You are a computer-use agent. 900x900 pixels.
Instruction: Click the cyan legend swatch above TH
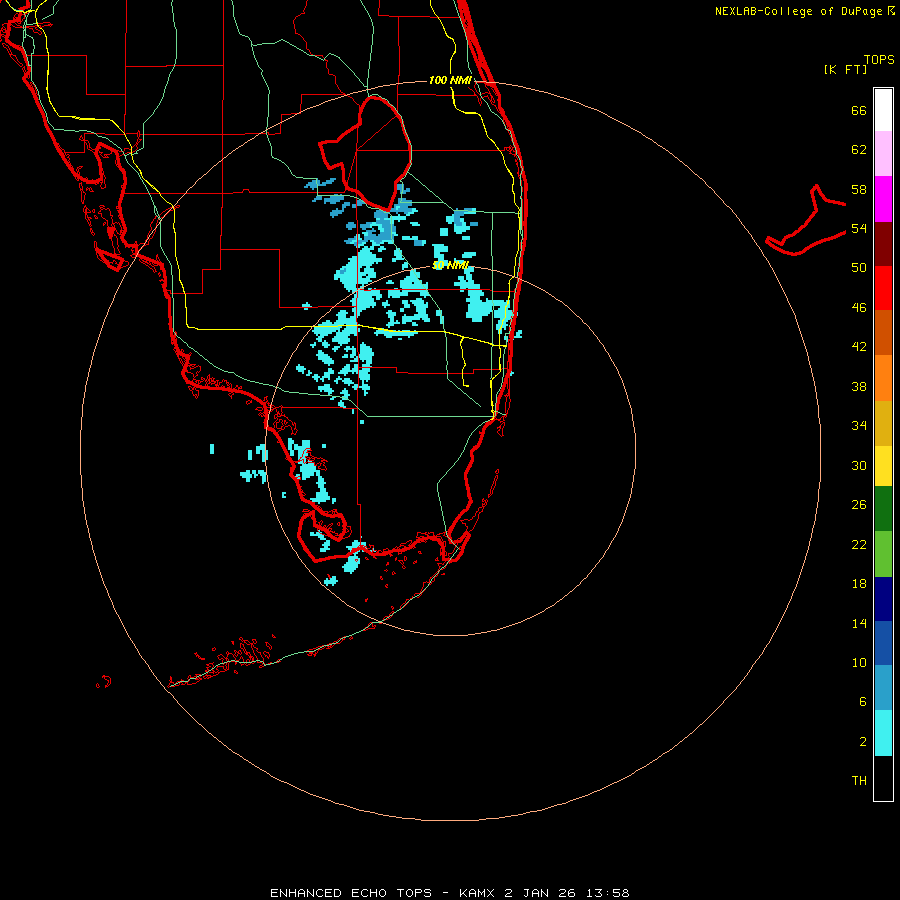[x=883, y=733]
